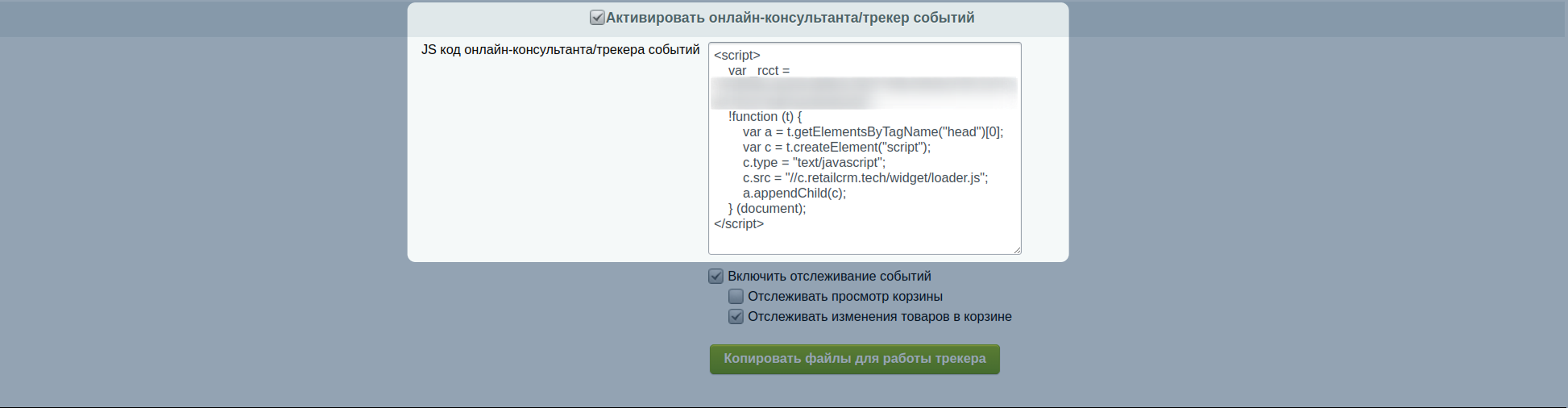Click the a.appendChild(c); line
This screenshot has height=408, width=1568.
tap(794, 194)
